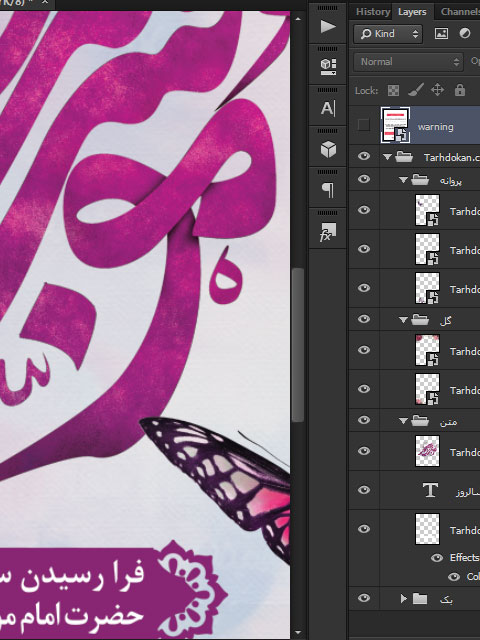Viewport: 480px width, 640px height.
Task: Close the document tab
Action: click(x=44, y=2)
